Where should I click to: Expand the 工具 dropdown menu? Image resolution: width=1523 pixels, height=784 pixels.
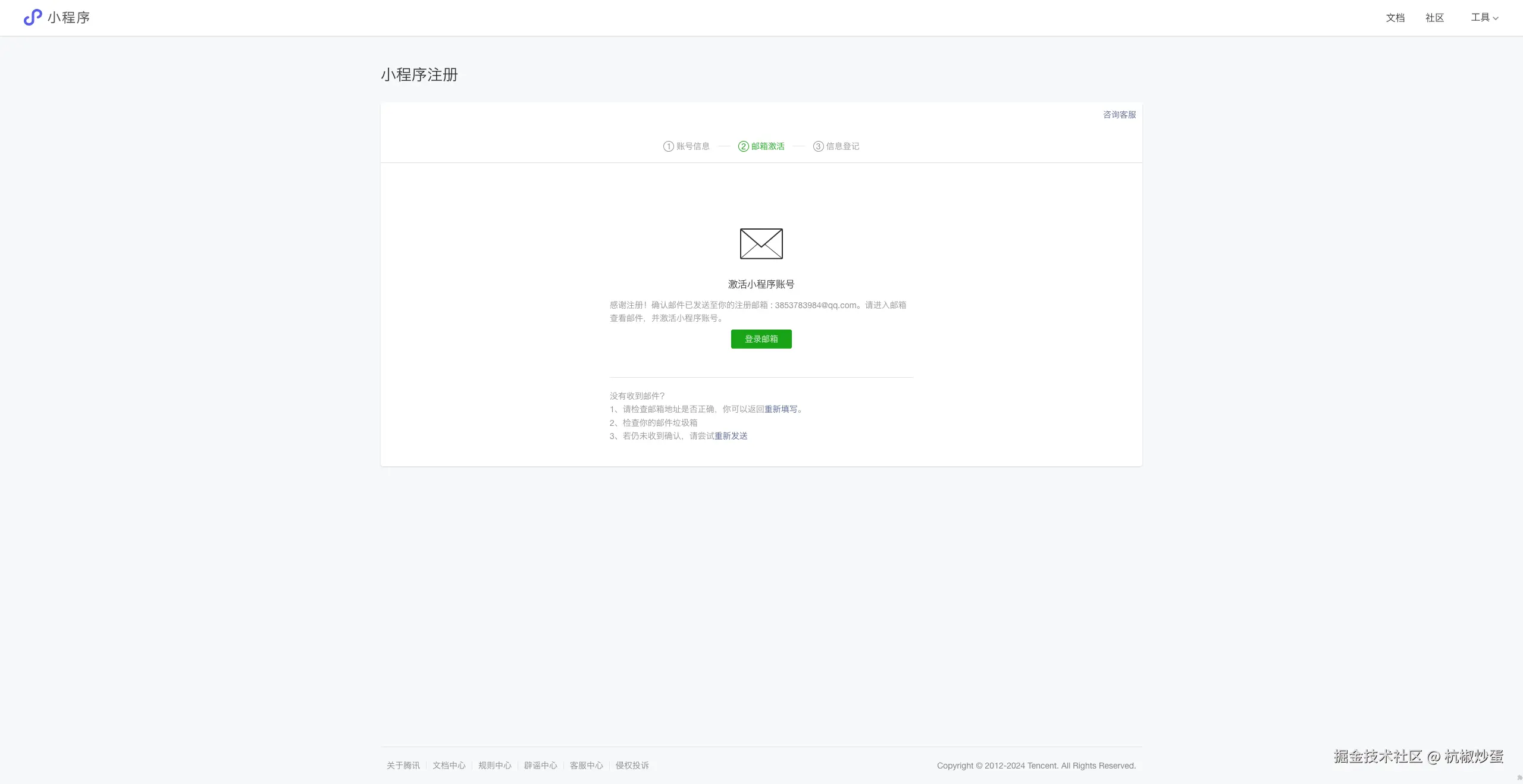(1484, 18)
